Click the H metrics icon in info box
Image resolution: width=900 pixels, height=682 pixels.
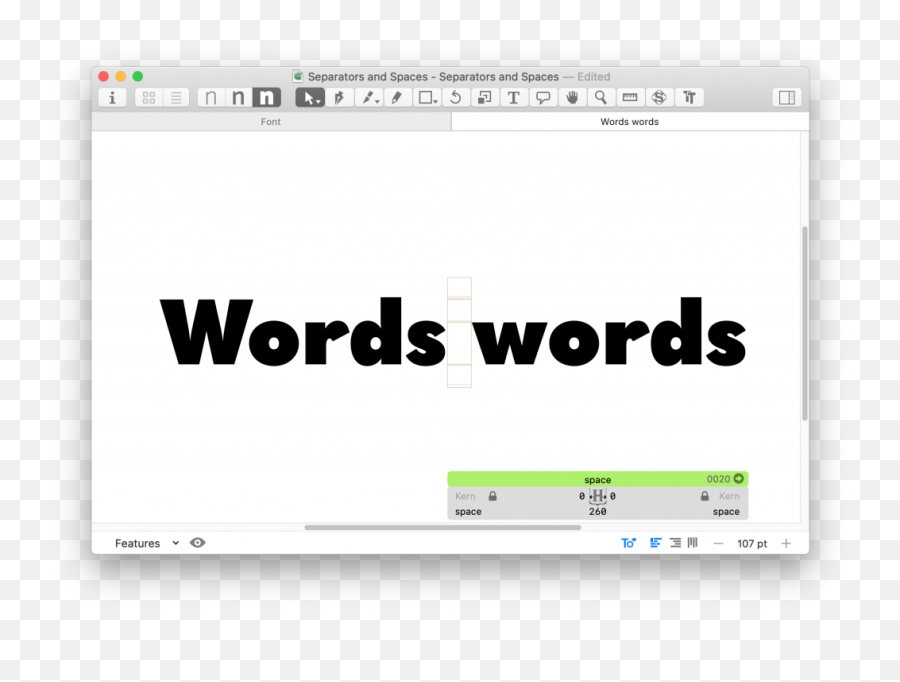pos(598,496)
